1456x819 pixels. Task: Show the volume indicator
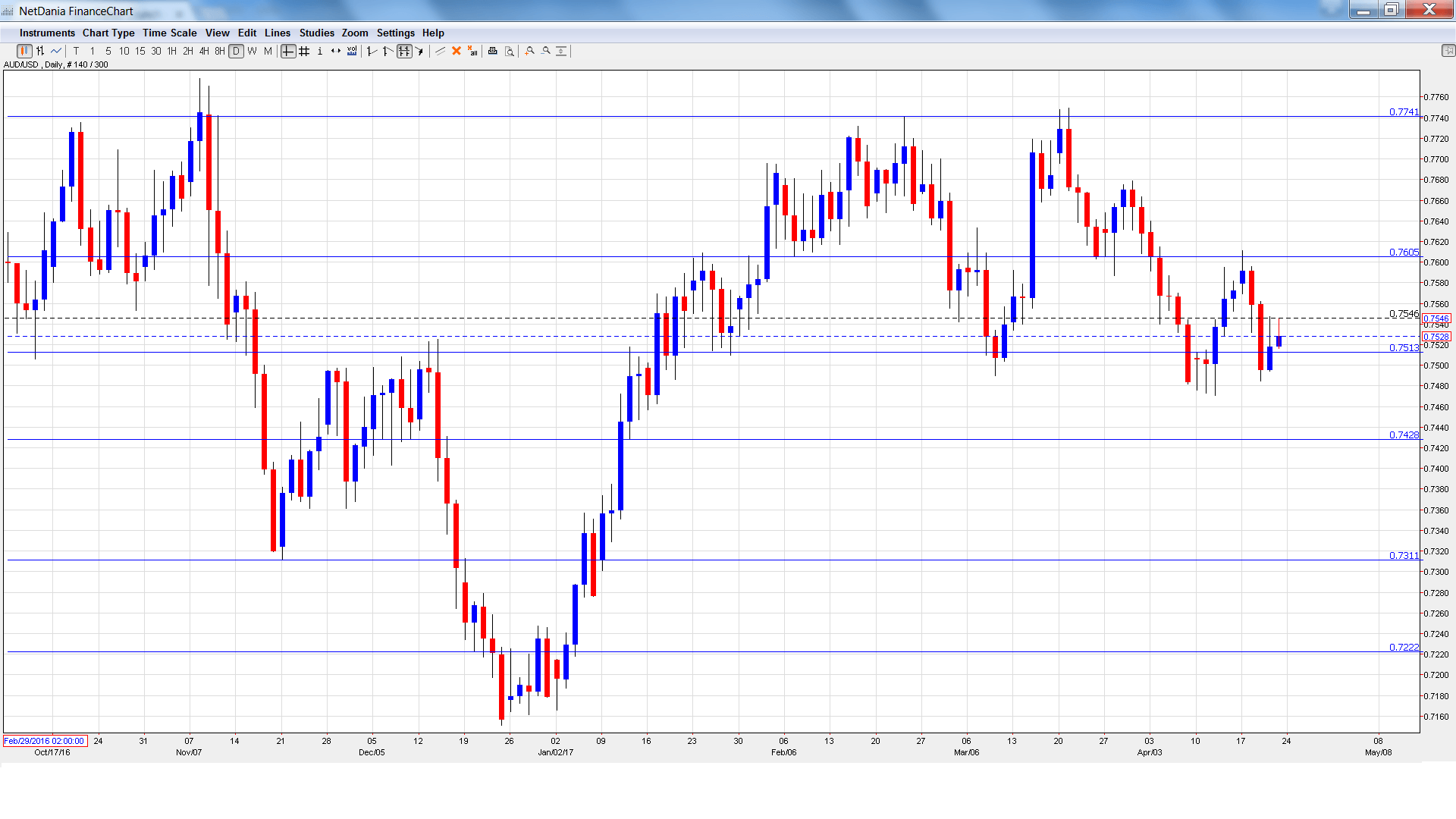[x=352, y=52]
